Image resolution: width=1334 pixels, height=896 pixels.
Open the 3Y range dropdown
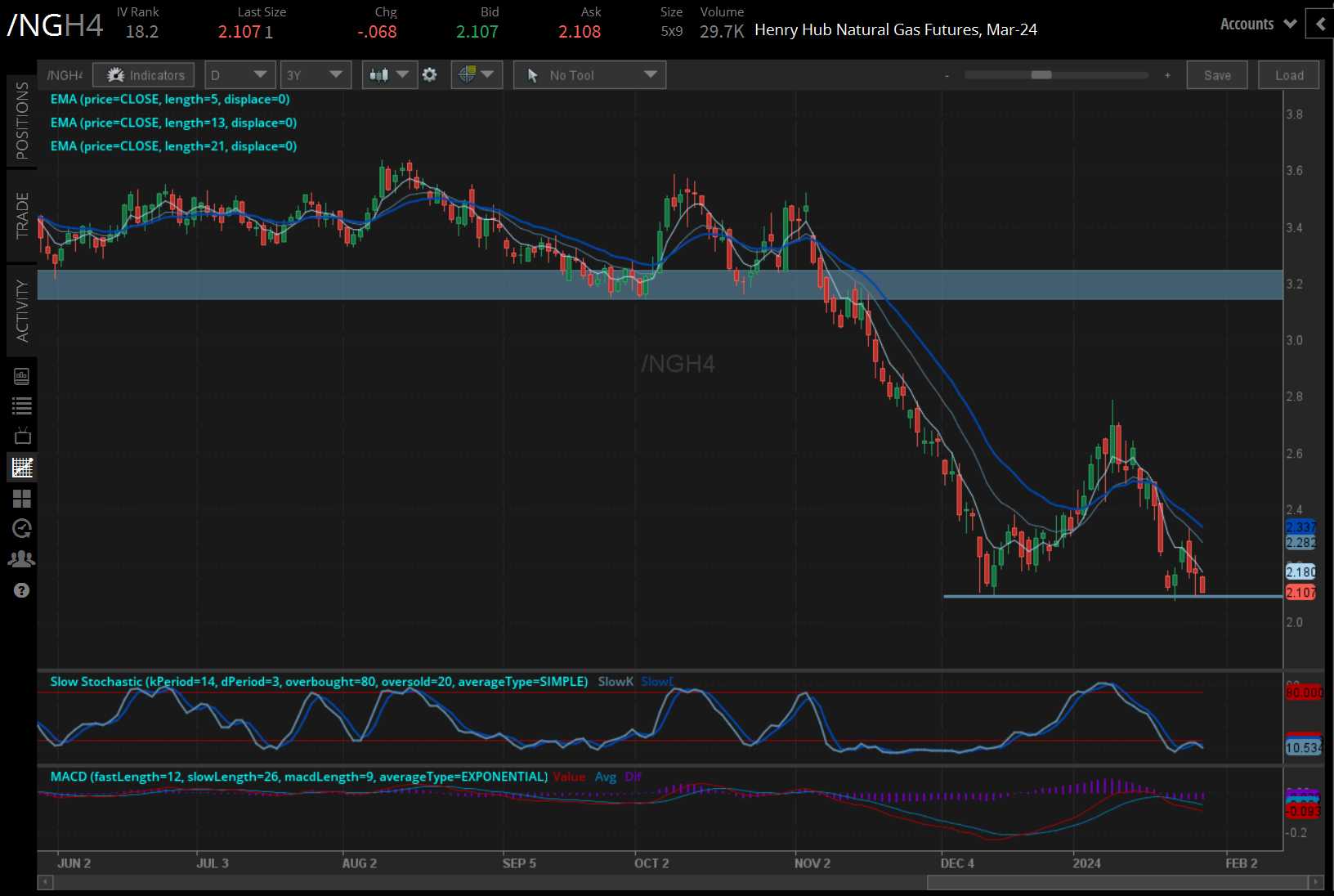coord(316,75)
